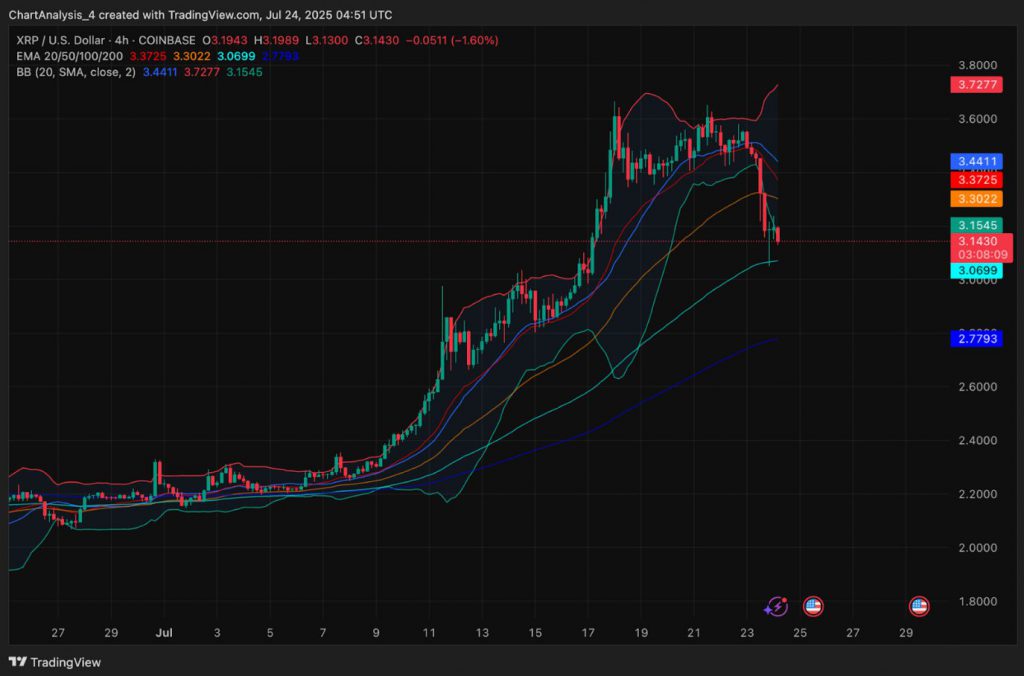
Task: Open the purple AI sparkle event icon with red dot
Action: [776, 605]
